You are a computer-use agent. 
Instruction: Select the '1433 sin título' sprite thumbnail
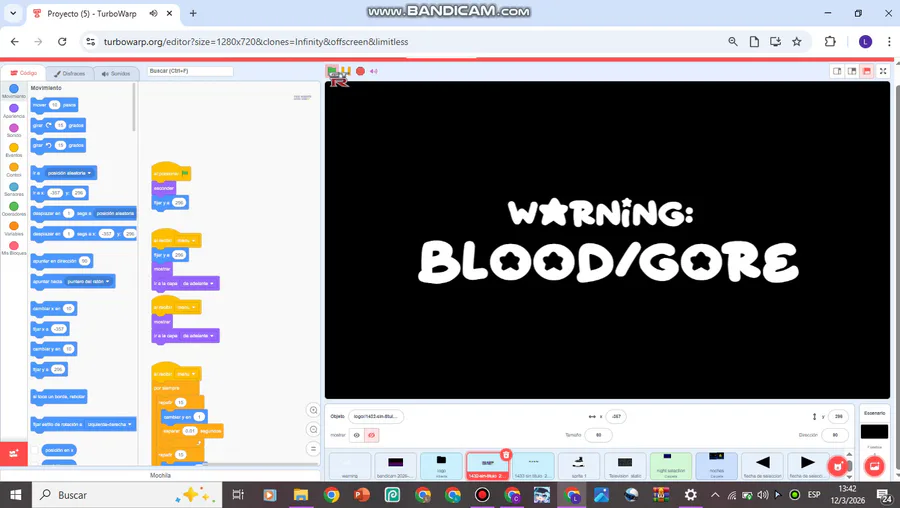coord(533,466)
